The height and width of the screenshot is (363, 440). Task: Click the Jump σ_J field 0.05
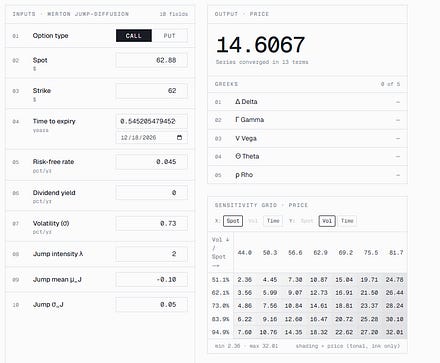pyautogui.click(x=151, y=305)
